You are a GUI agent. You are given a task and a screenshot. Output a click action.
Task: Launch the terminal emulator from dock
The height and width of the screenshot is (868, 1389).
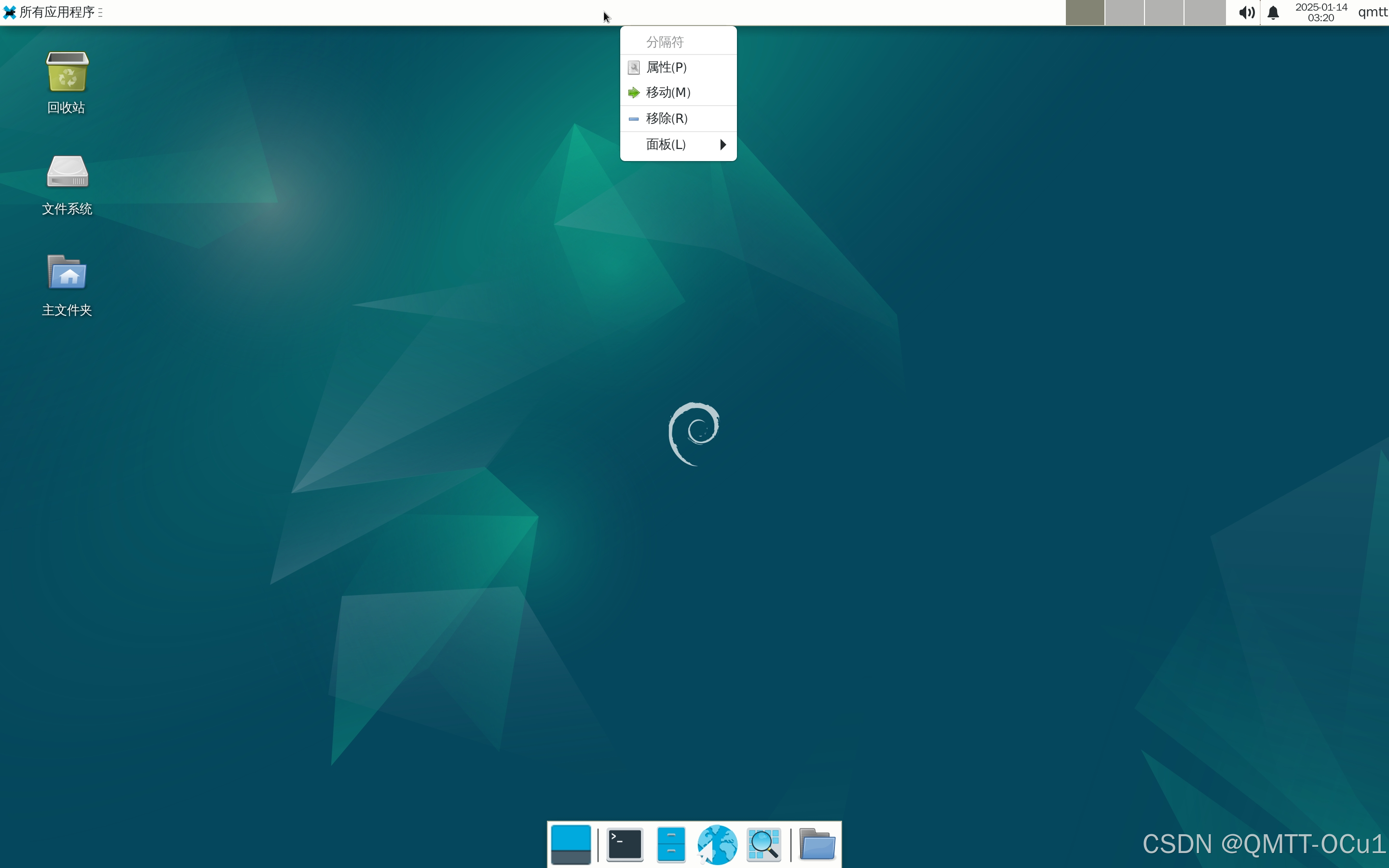point(625,844)
